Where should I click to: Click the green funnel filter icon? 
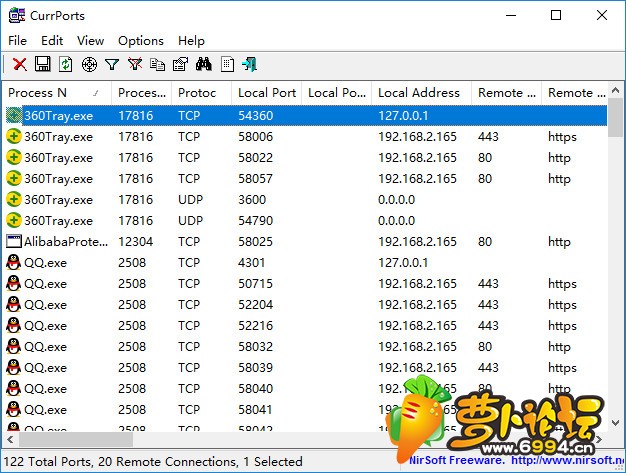pyautogui.click(x=112, y=64)
